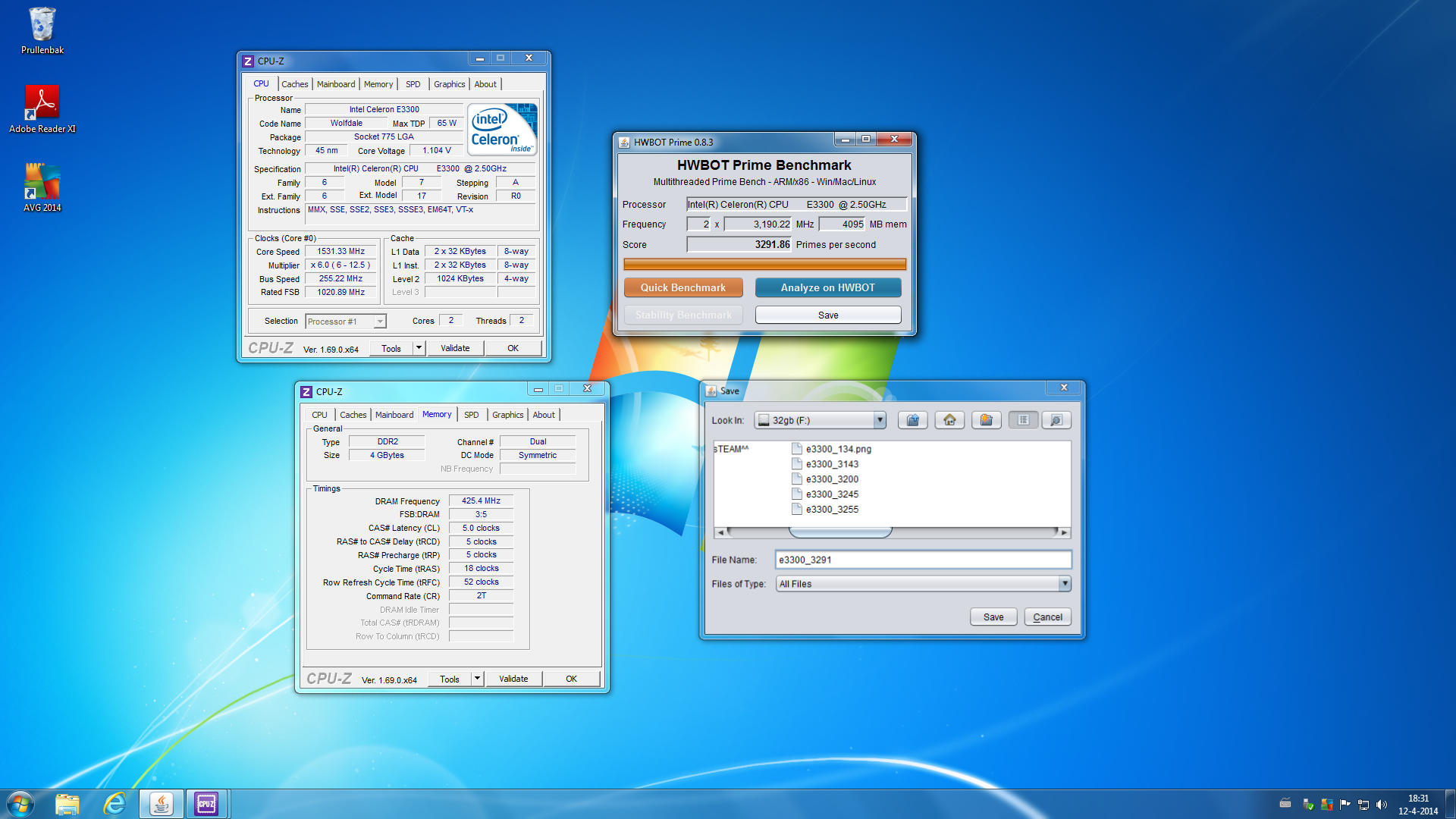The image size is (1456, 819).
Task: Open the Windows Start menu
Action: tap(20, 804)
